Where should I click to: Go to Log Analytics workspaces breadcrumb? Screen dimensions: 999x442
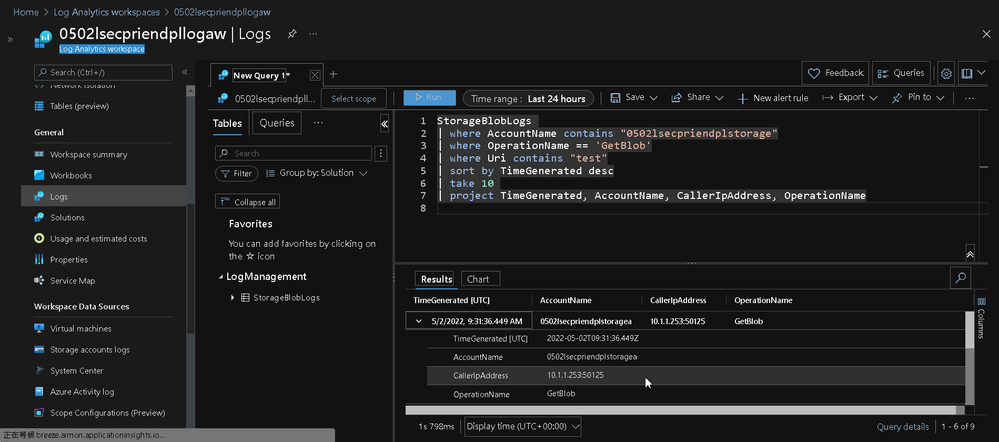point(106,12)
